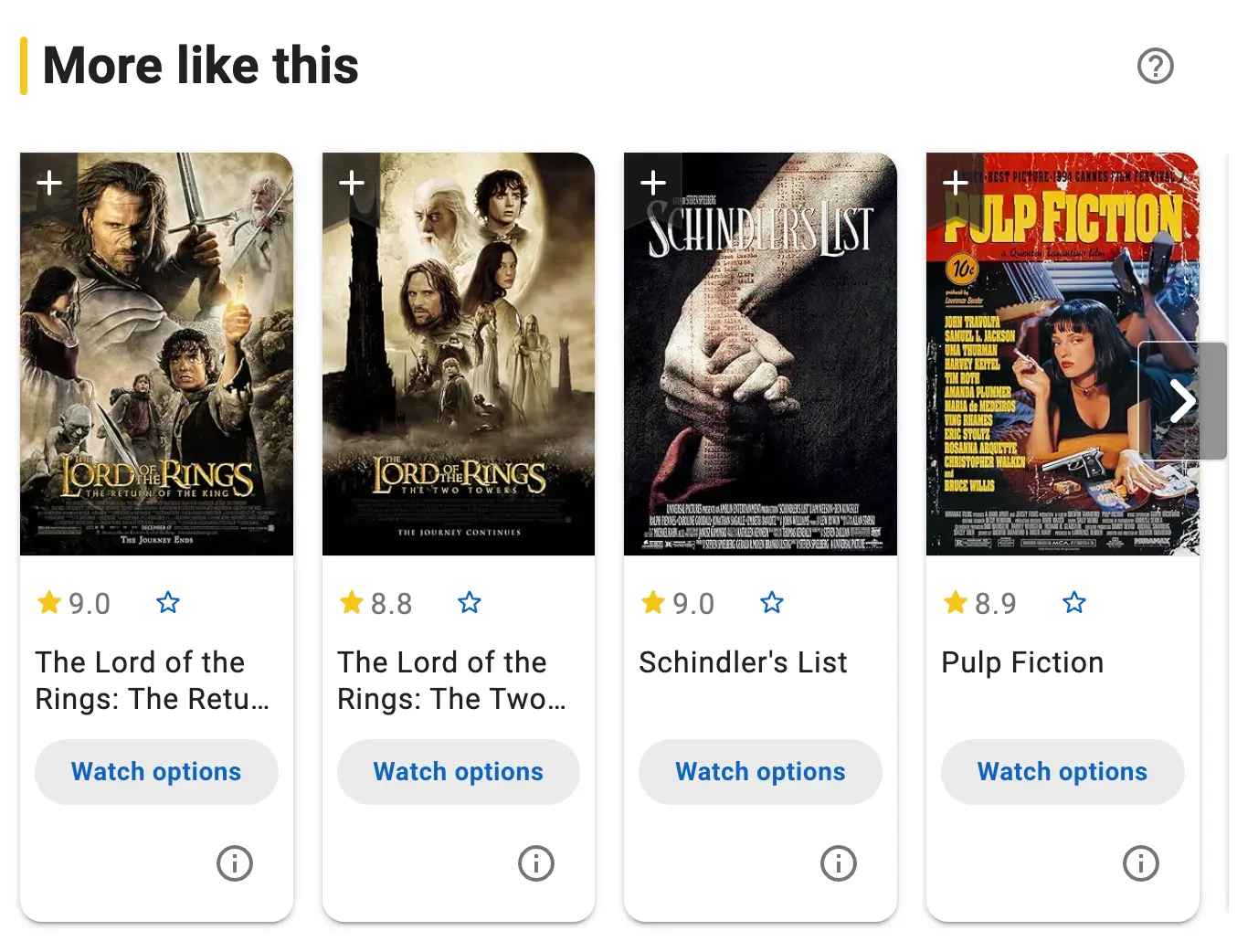Open the help icon beside More like this

click(1155, 66)
